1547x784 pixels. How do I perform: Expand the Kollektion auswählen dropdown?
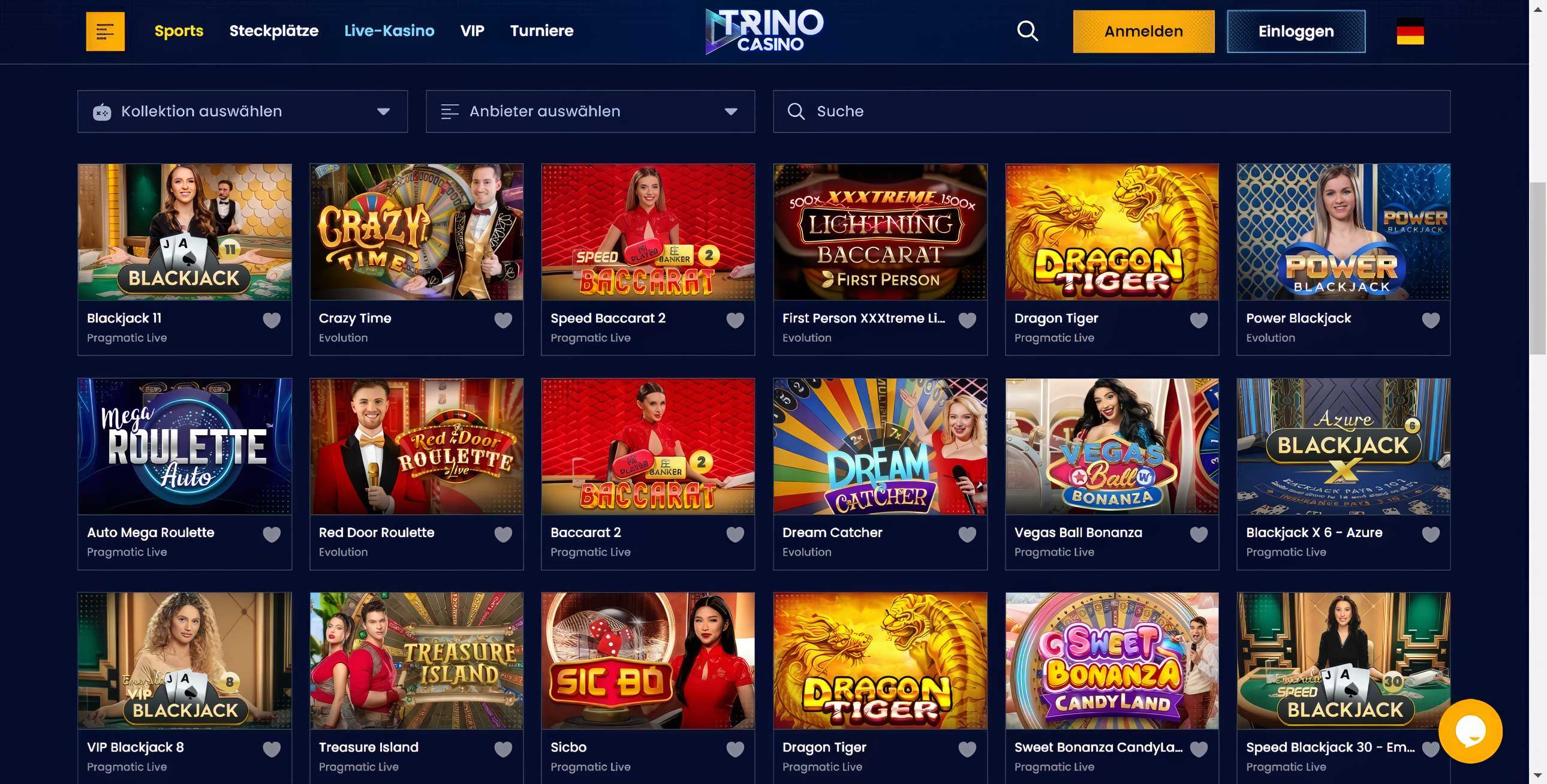[243, 111]
